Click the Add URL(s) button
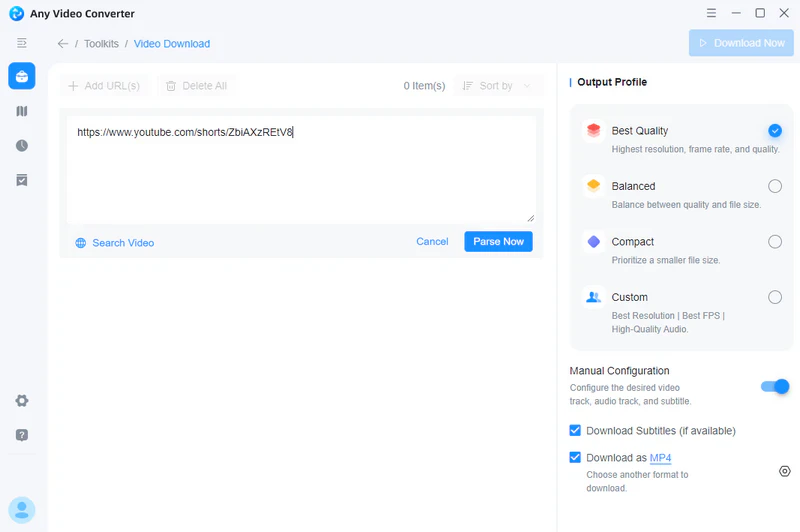The height and width of the screenshot is (532, 800). [104, 86]
